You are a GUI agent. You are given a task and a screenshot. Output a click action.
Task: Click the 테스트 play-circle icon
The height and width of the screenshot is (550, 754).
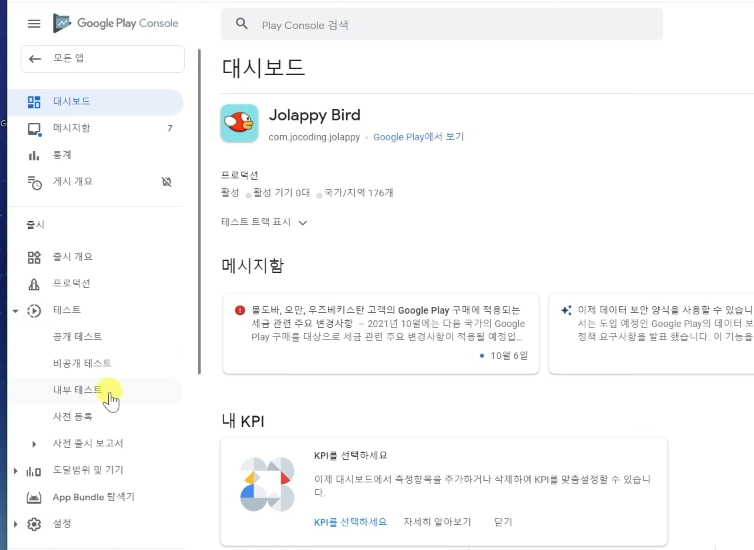(34, 311)
